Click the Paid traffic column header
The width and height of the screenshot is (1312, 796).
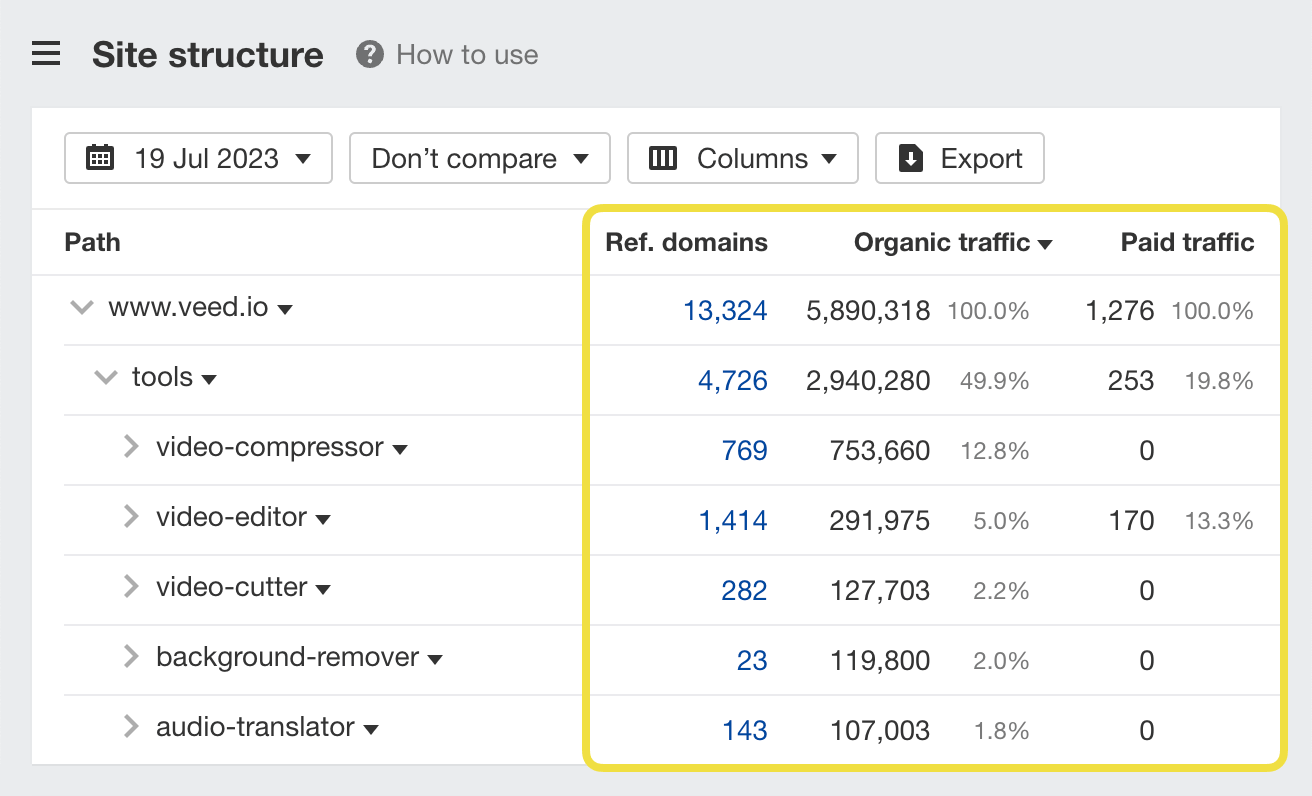tap(1187, 242)
